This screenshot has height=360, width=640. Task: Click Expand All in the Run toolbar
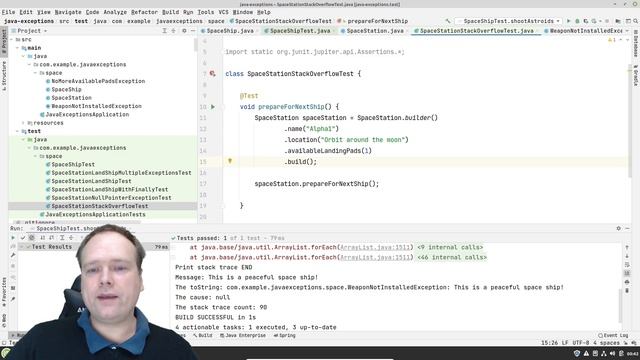pyautogui.click(x=62, y=238)
